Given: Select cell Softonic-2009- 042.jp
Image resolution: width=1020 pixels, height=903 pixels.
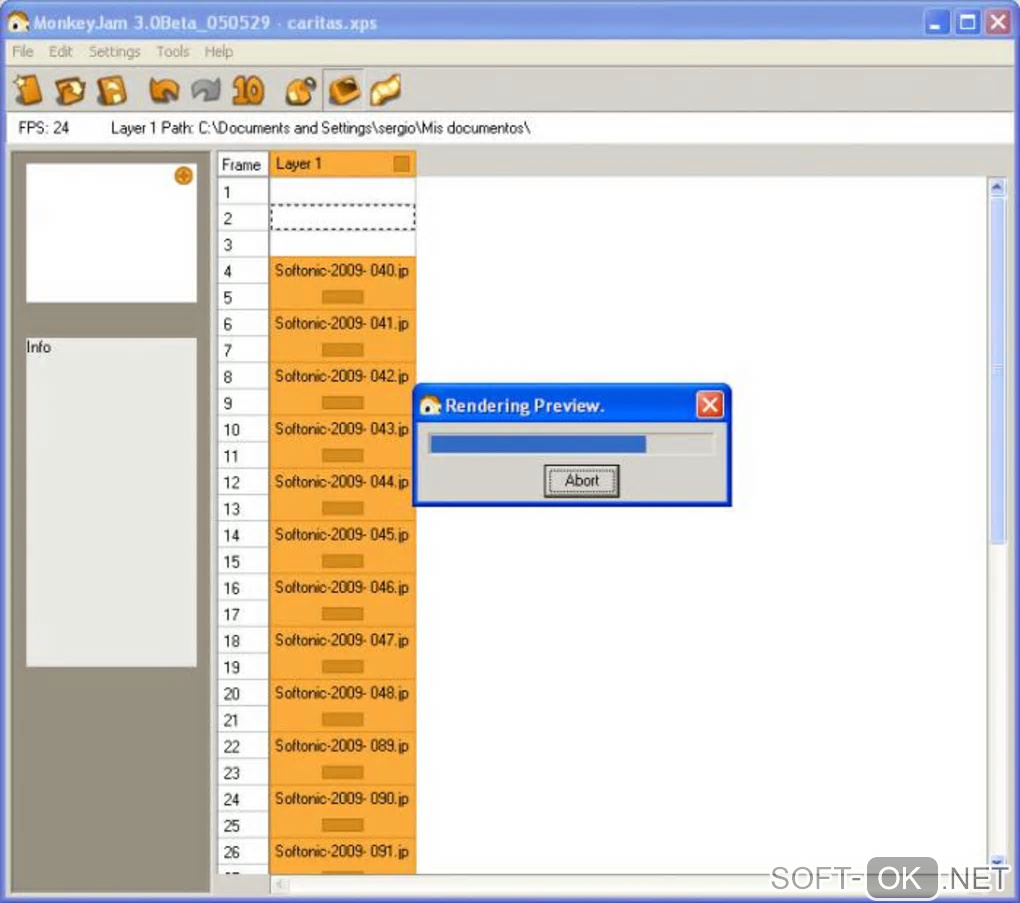Looking at the screenshot, I should click(342, 376).
